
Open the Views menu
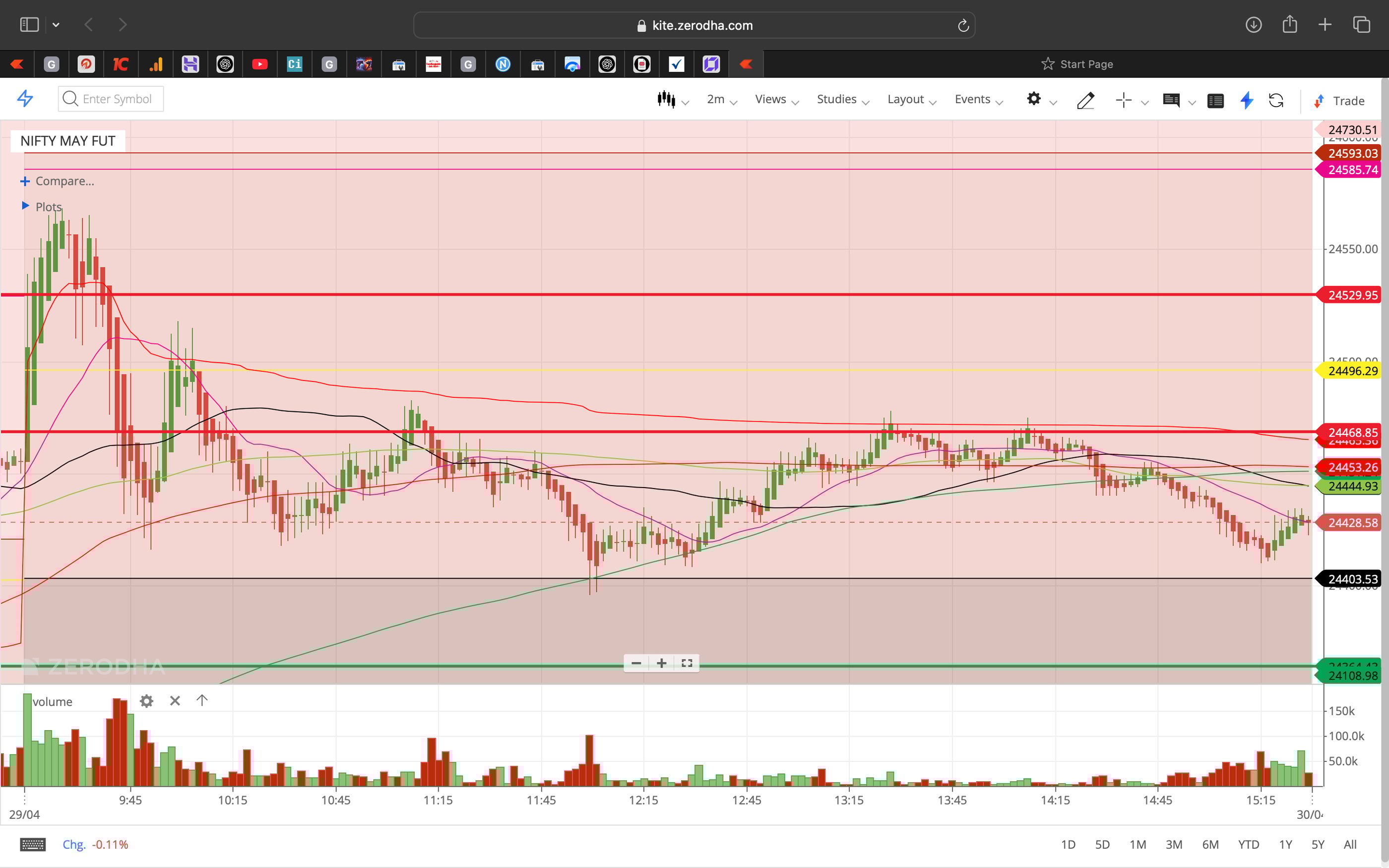770,99
